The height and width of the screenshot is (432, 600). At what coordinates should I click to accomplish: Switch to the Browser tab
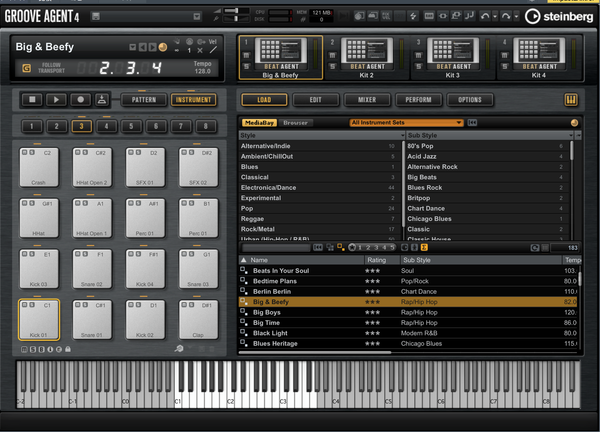point(295,123)
